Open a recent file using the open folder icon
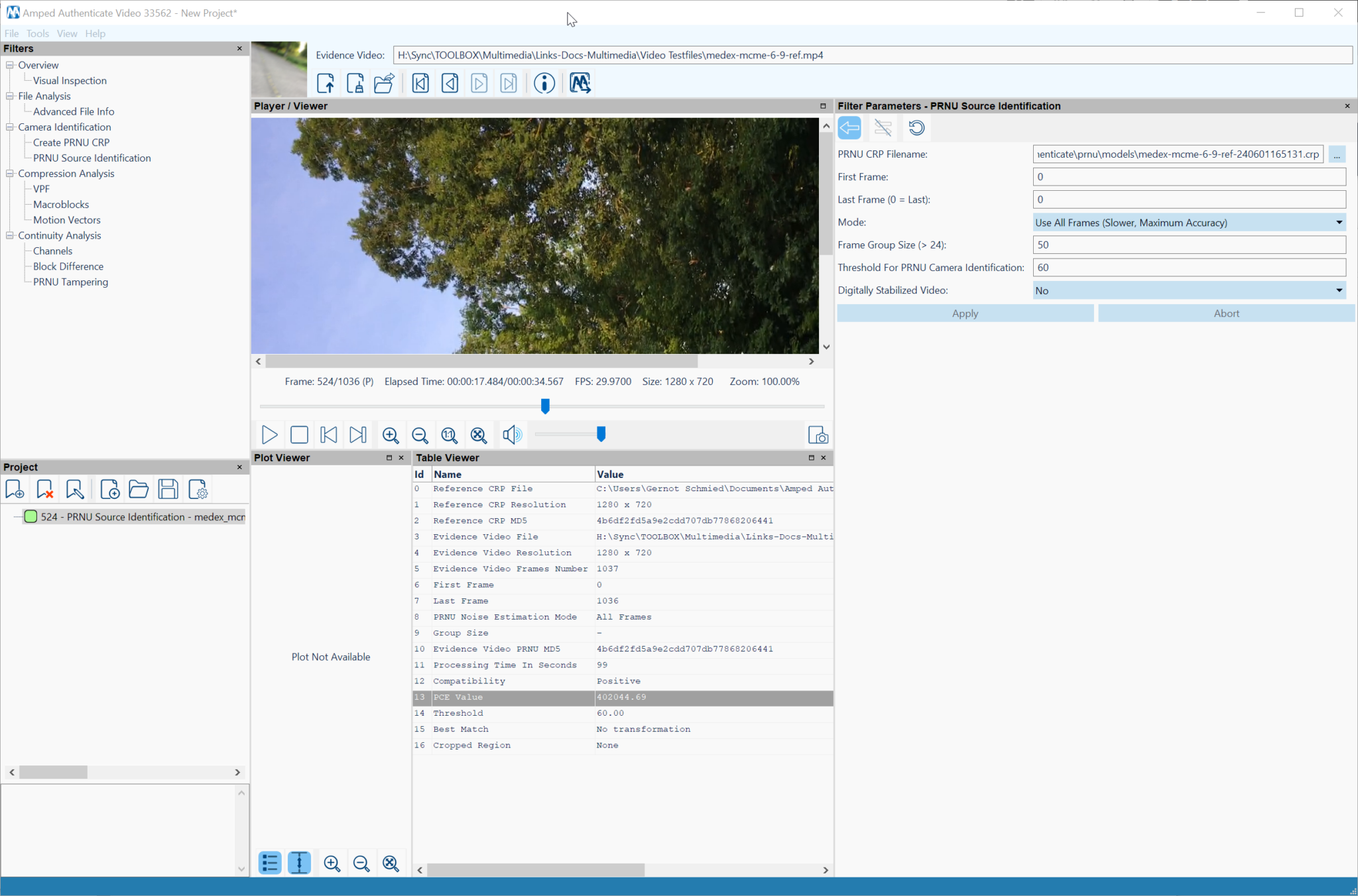The width and height of the screenshot is (1358, 896). point(384,83)
